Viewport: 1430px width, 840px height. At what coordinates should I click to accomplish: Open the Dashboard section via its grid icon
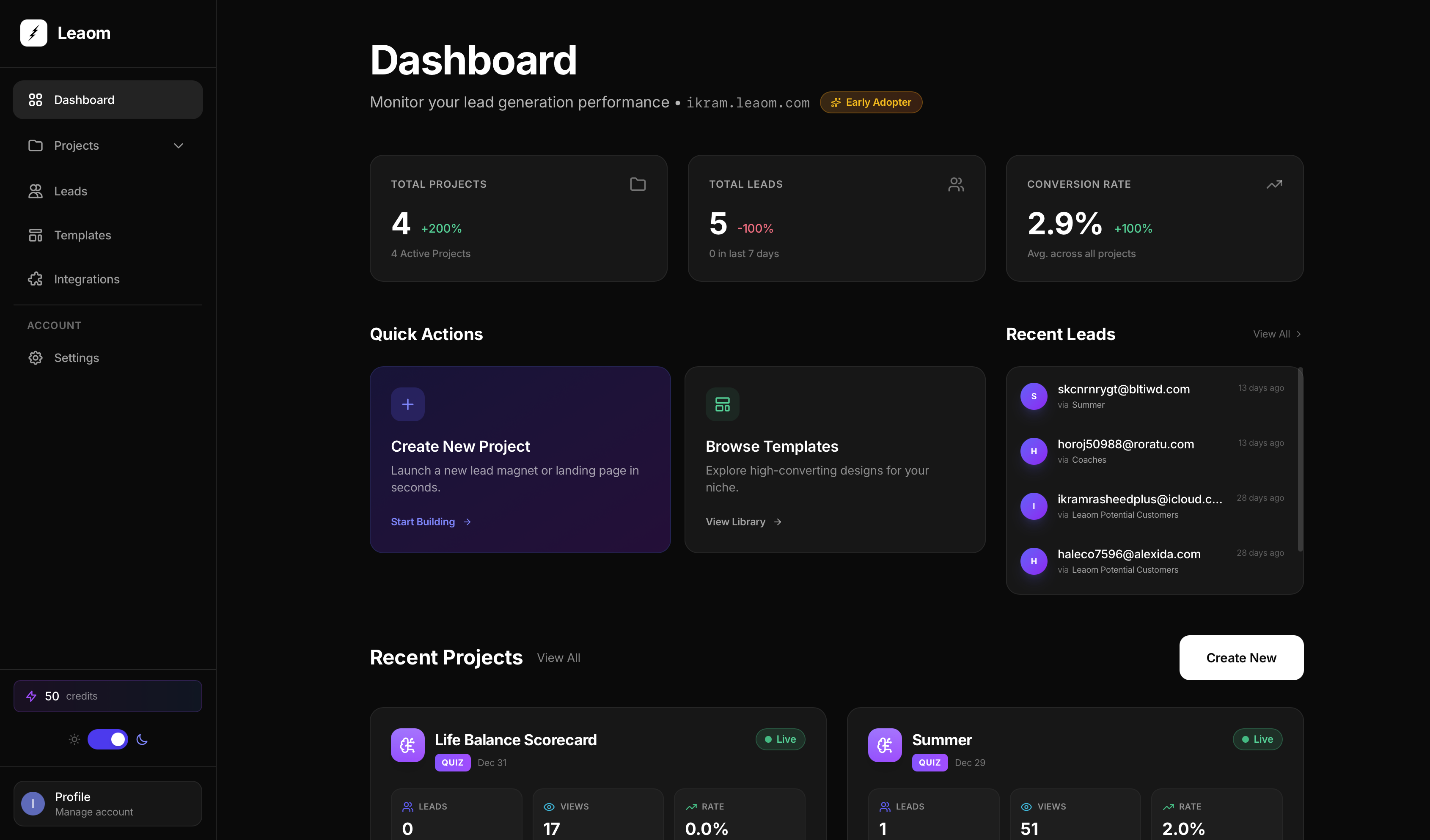point(36,99)
